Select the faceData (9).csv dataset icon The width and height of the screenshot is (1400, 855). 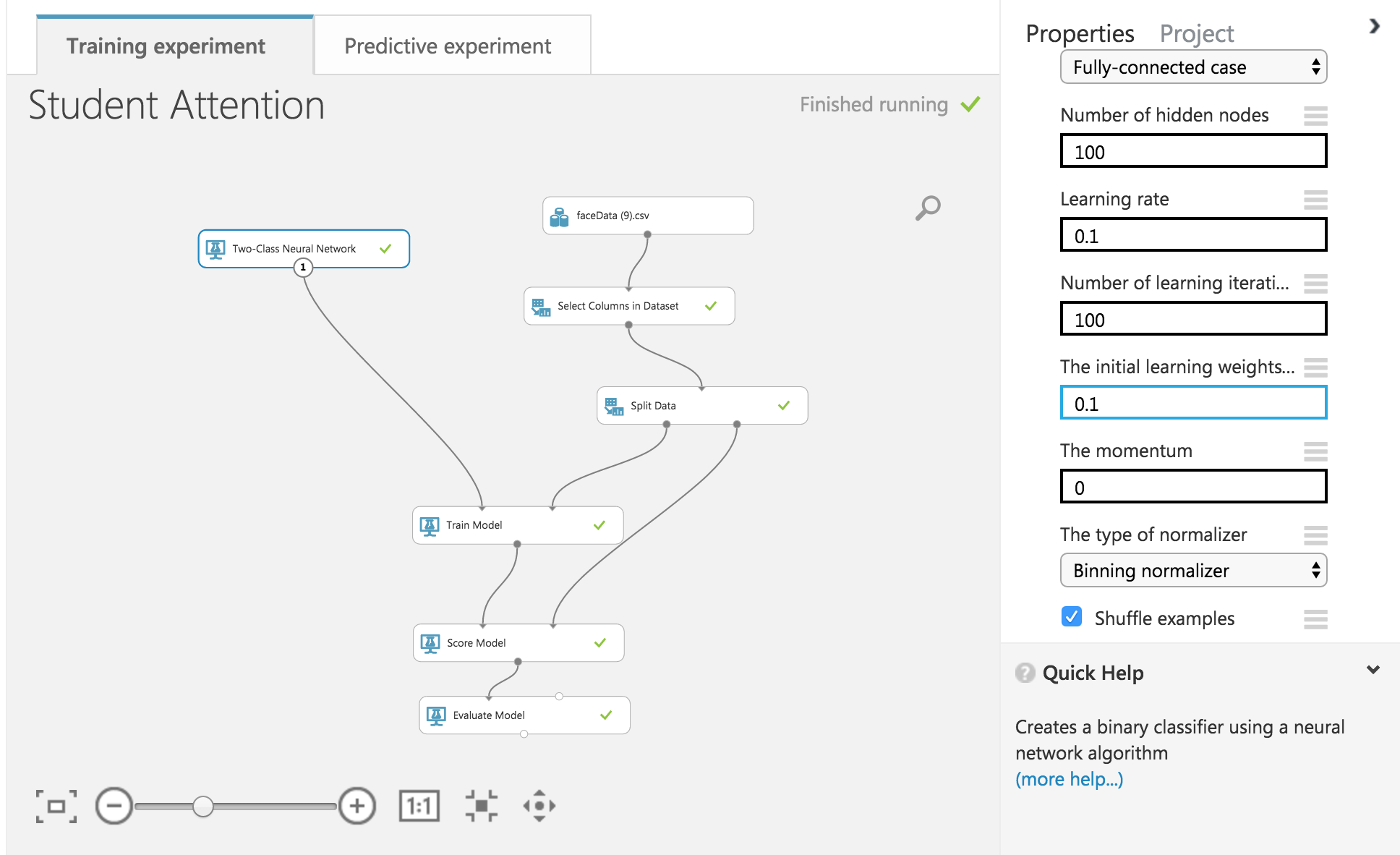(559, 216)
